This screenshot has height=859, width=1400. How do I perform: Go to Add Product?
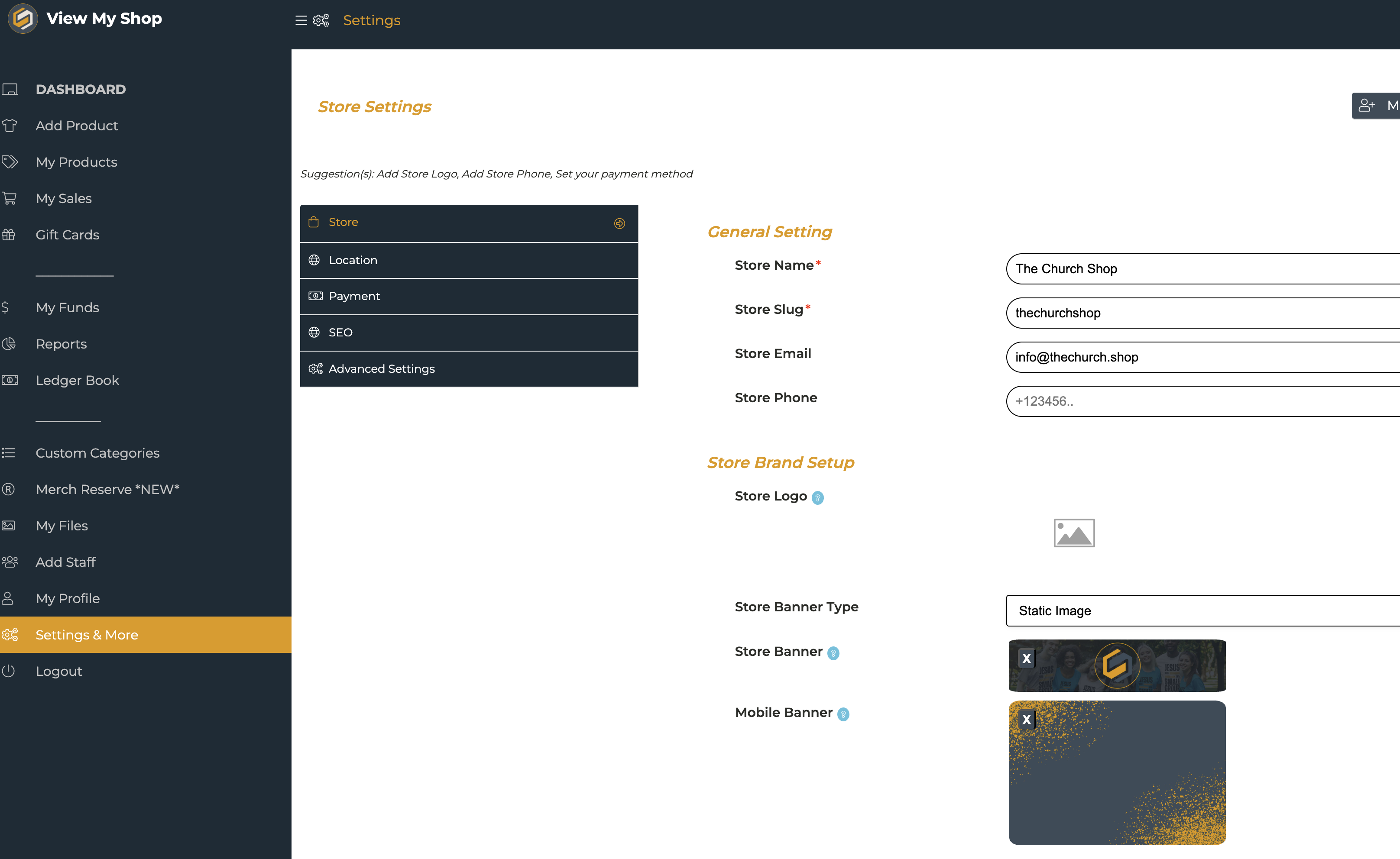click(77, 126)
